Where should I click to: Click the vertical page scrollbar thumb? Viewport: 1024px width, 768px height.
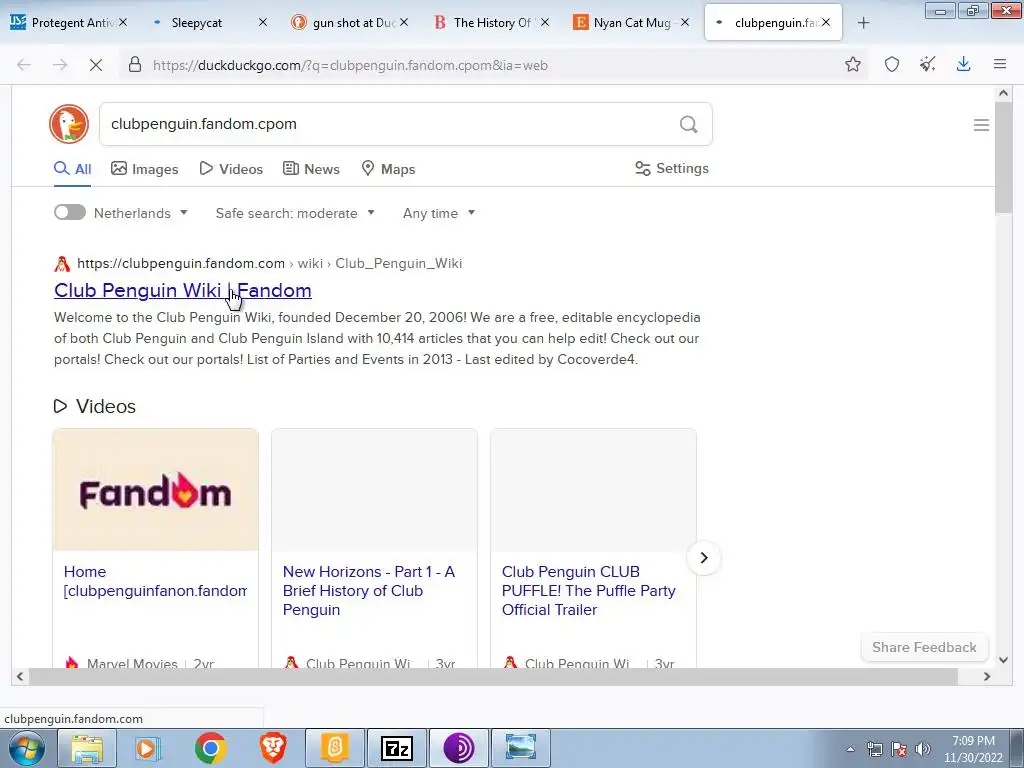click(x=1003, y=157)
